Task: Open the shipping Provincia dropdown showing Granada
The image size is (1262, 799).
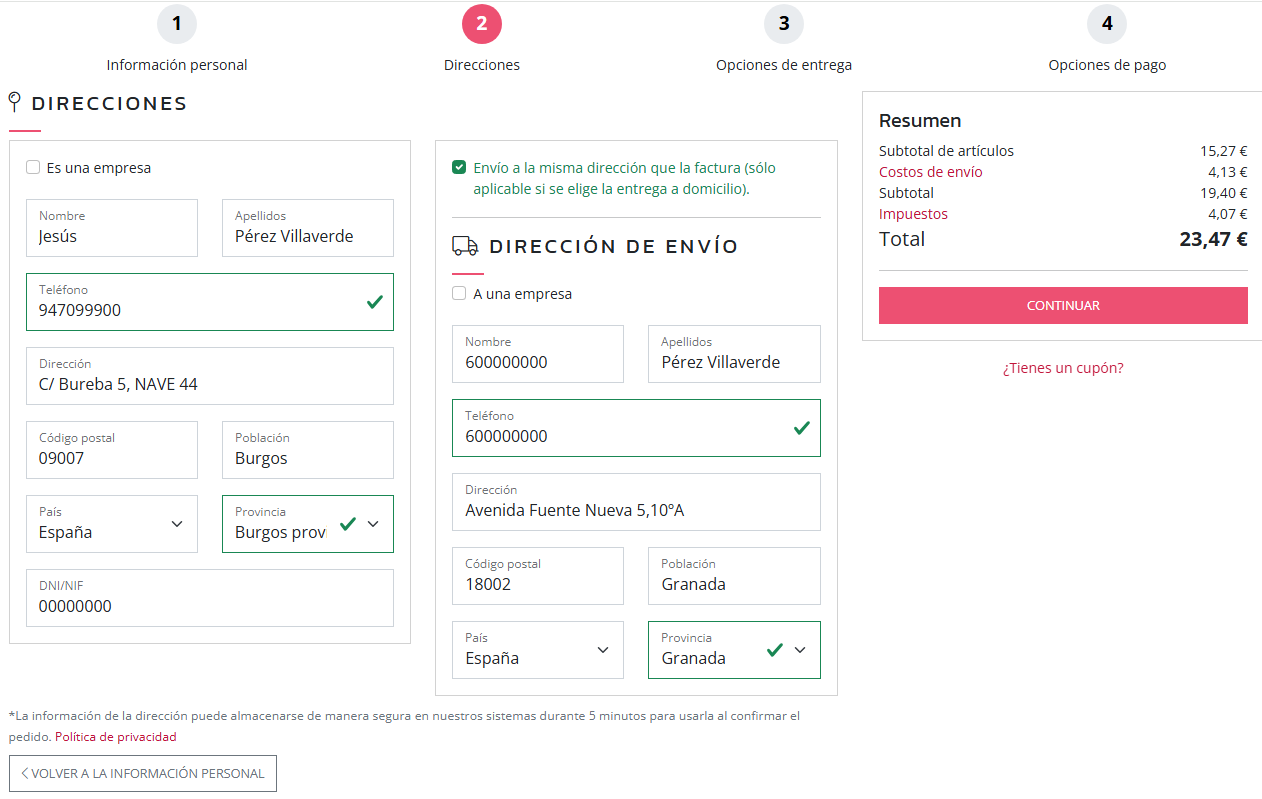Action: tap(799, 650)
